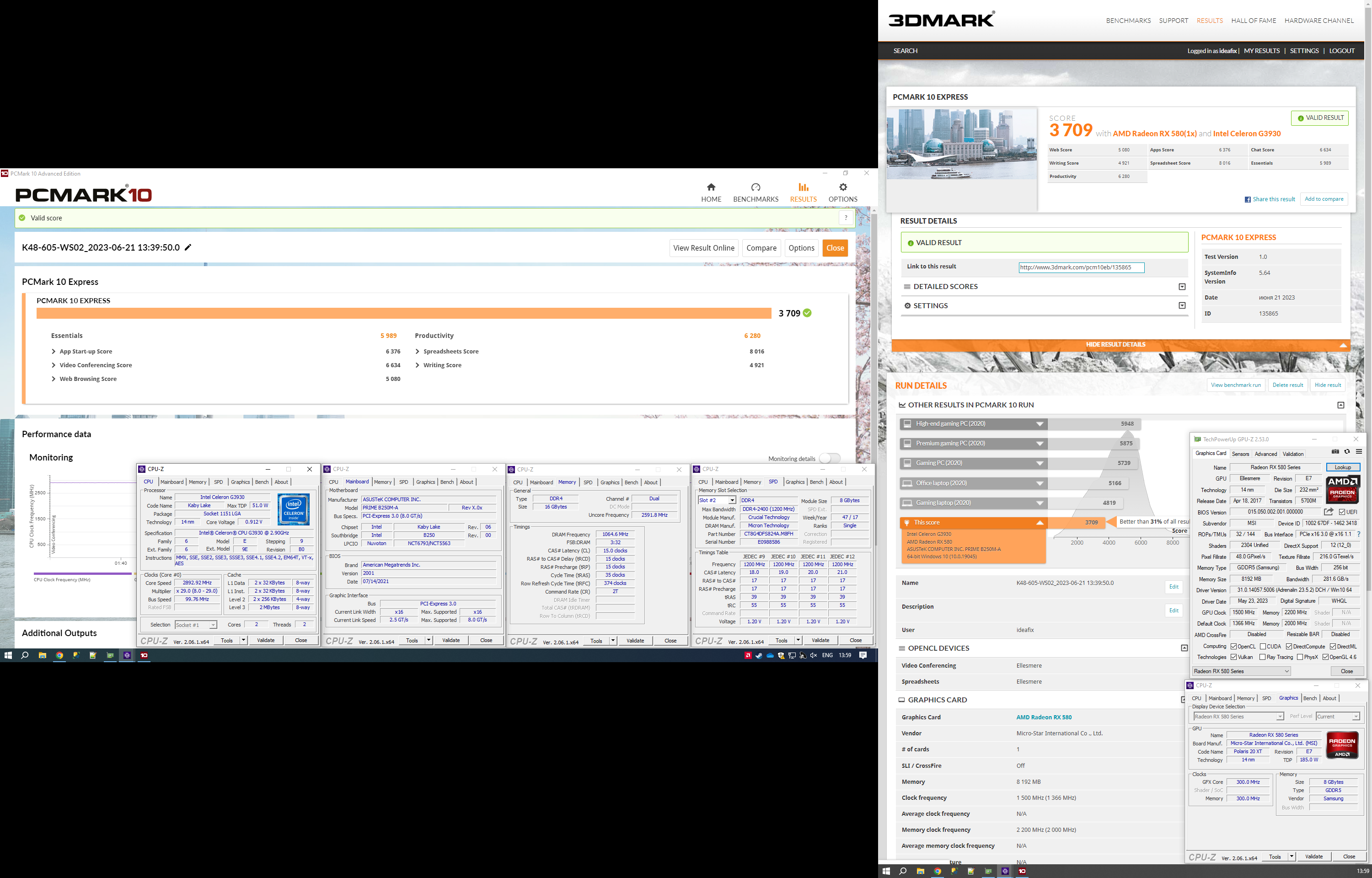Expand SETTINGS section on 3DMark page
The image size is (1372, 878).
point(1182,305)
